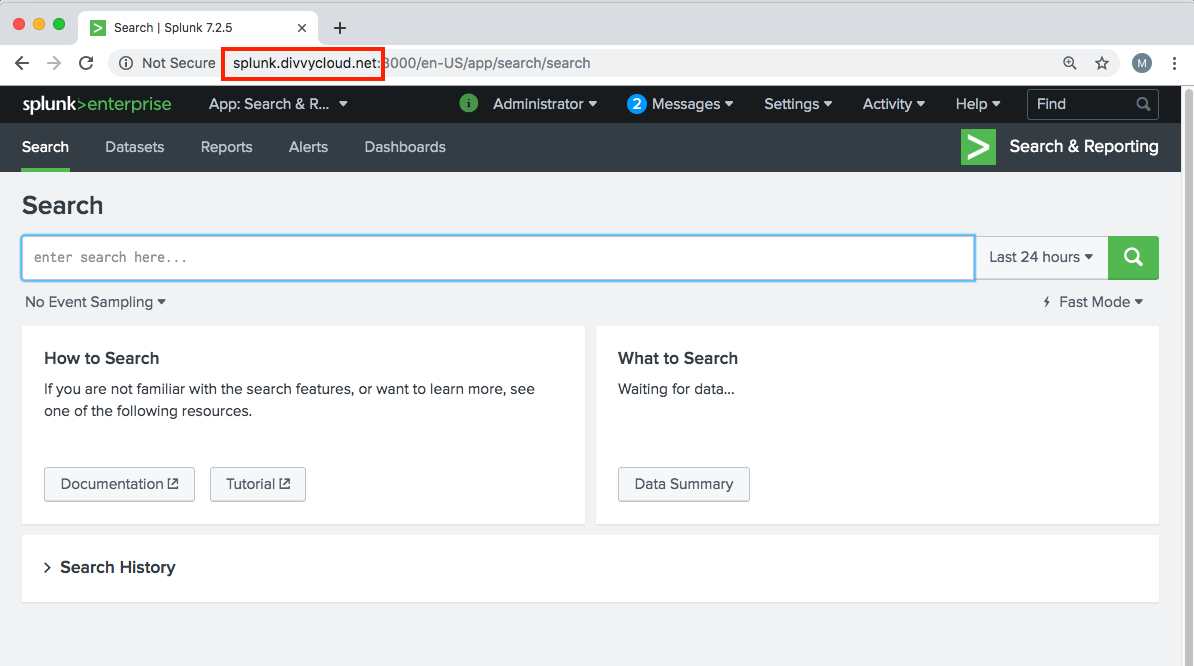Focus the enter search here field
This screenshot has height=666, width=1194.
(x=498, y=257)
